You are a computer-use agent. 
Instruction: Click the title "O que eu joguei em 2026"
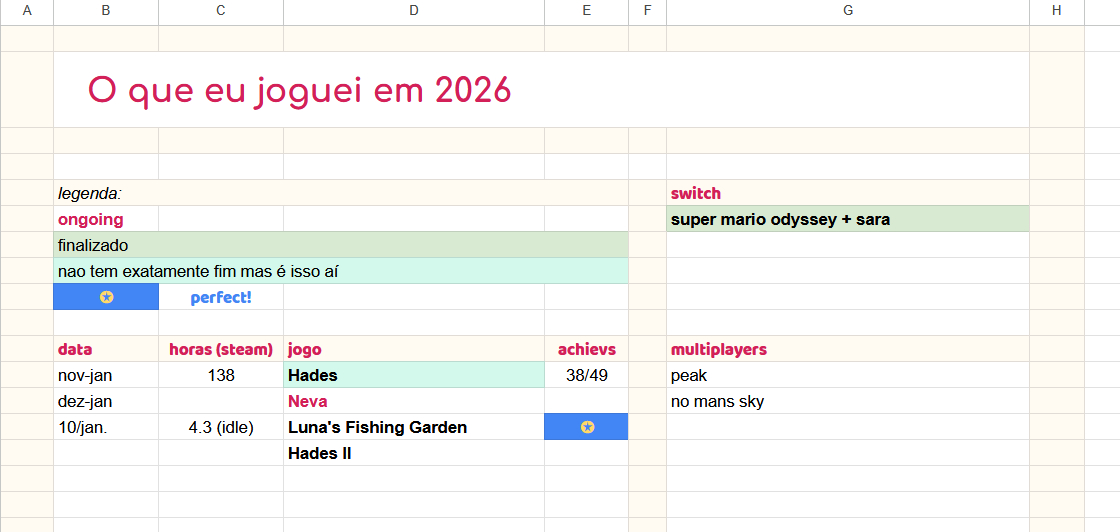299,90
